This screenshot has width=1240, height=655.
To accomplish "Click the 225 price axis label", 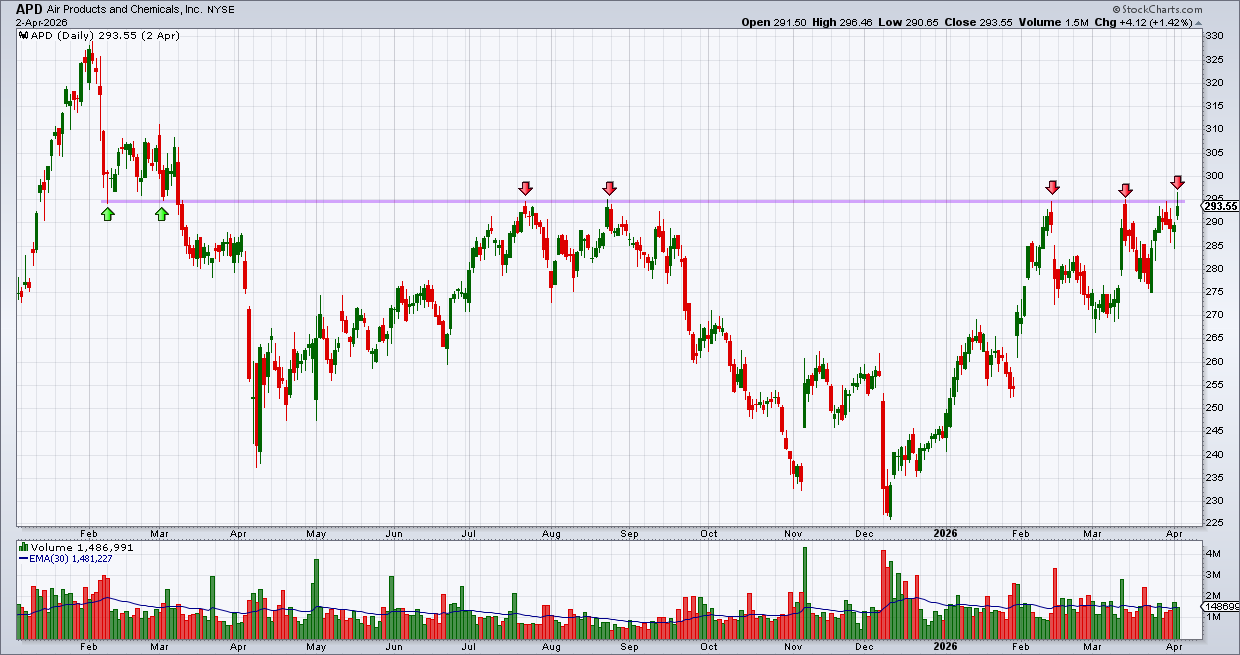I will point(1214,524).
